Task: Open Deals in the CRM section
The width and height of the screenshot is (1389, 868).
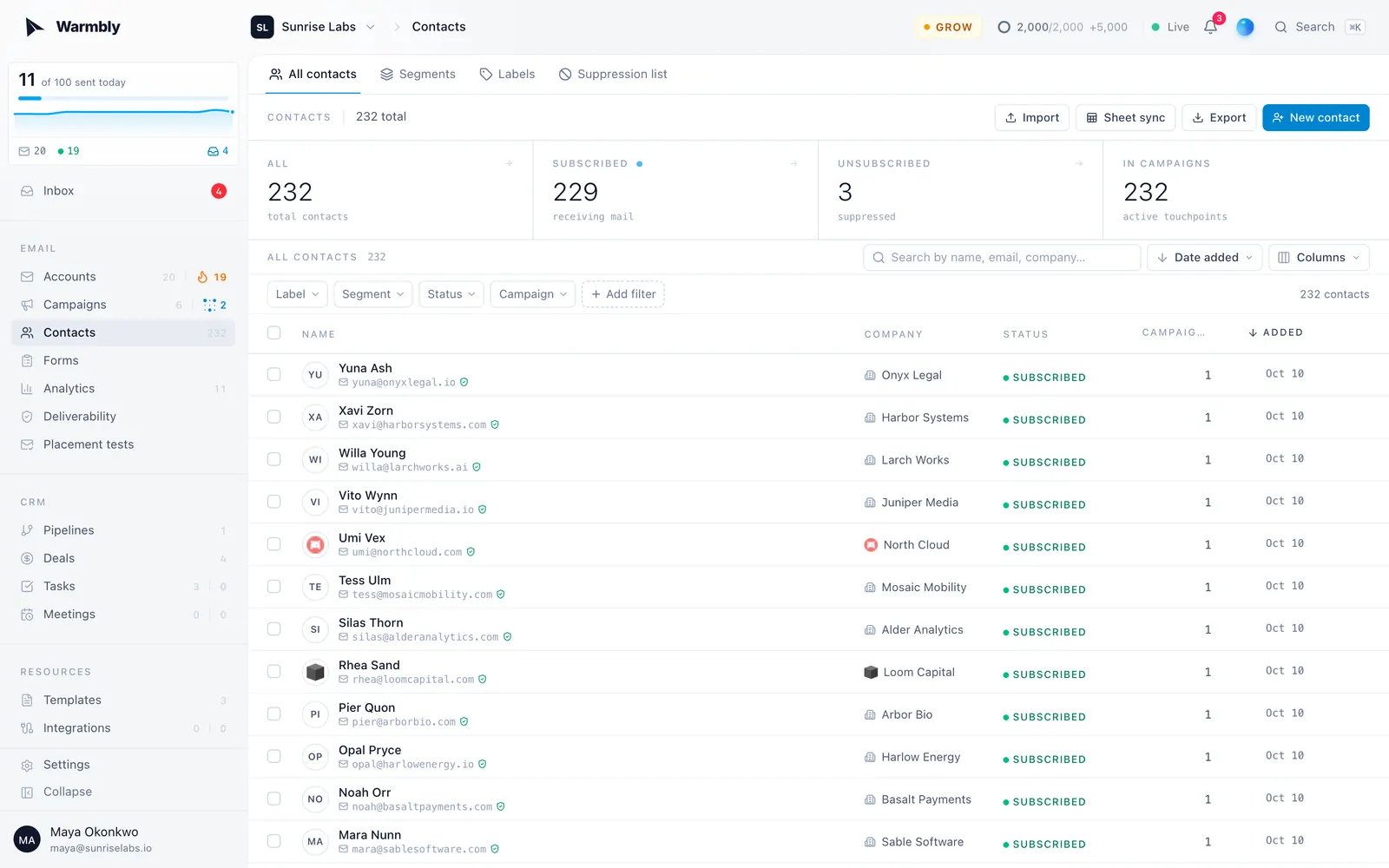Action: pos(122,558)
